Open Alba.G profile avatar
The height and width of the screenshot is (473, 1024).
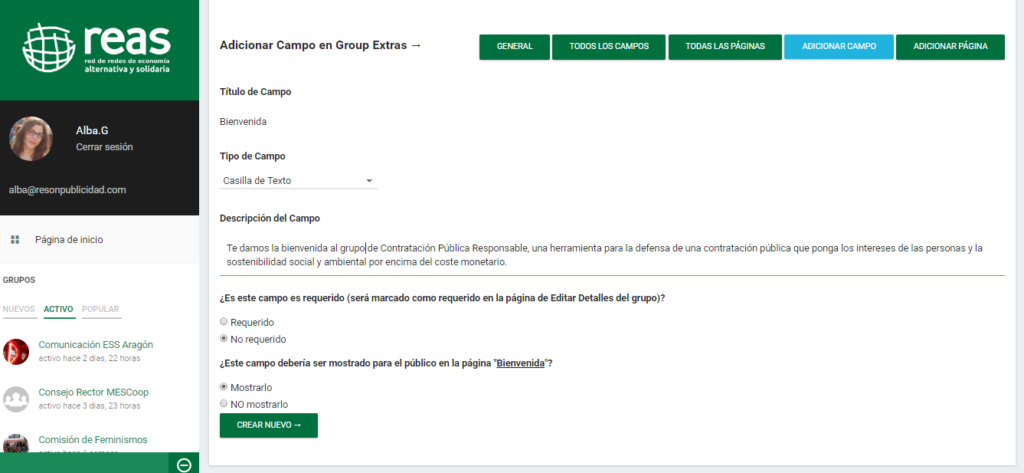pos(31,139)
